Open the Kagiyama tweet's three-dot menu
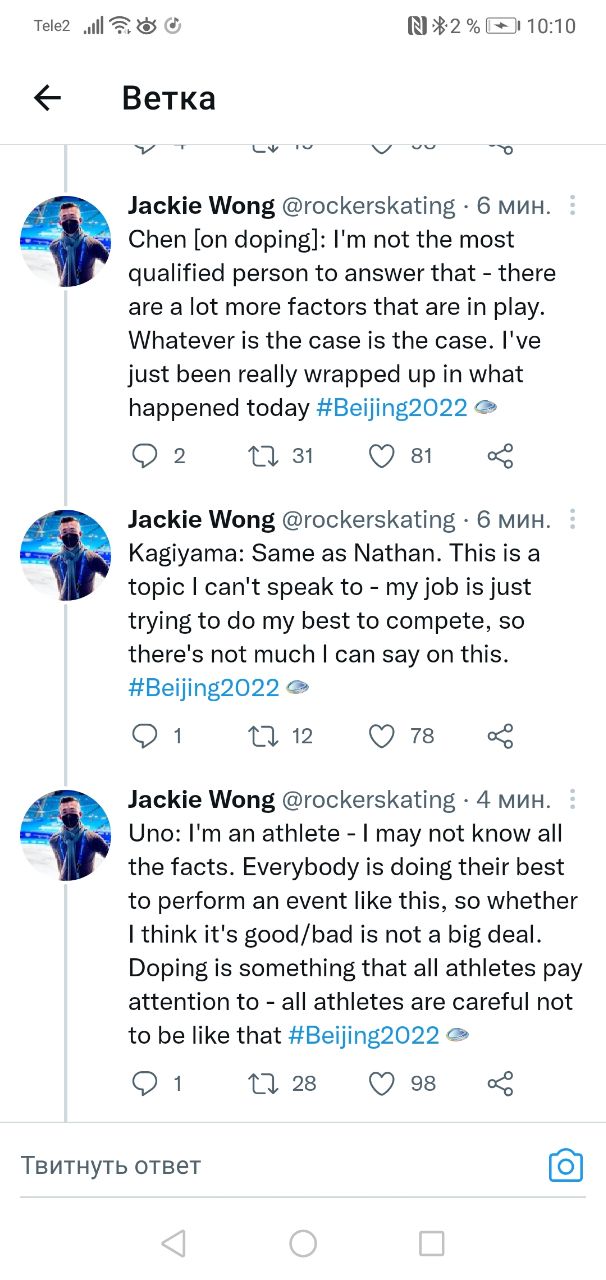 [x=572, y=520]
